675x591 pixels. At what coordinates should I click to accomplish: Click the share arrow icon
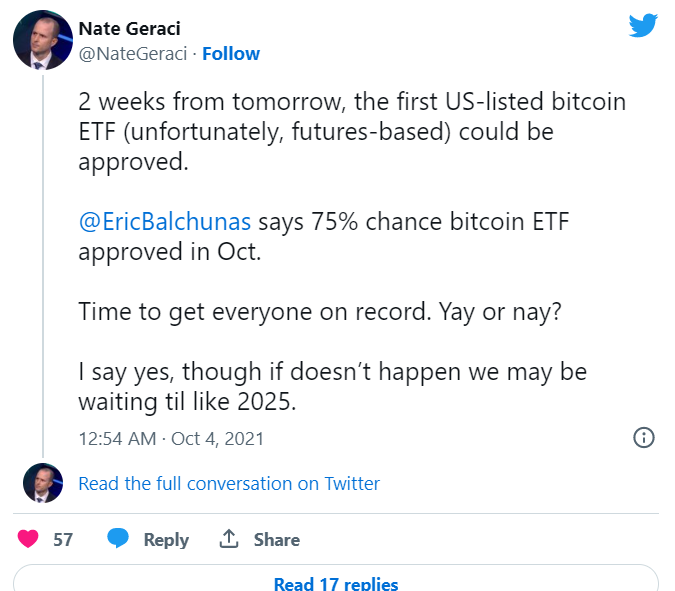click(229, 539)
